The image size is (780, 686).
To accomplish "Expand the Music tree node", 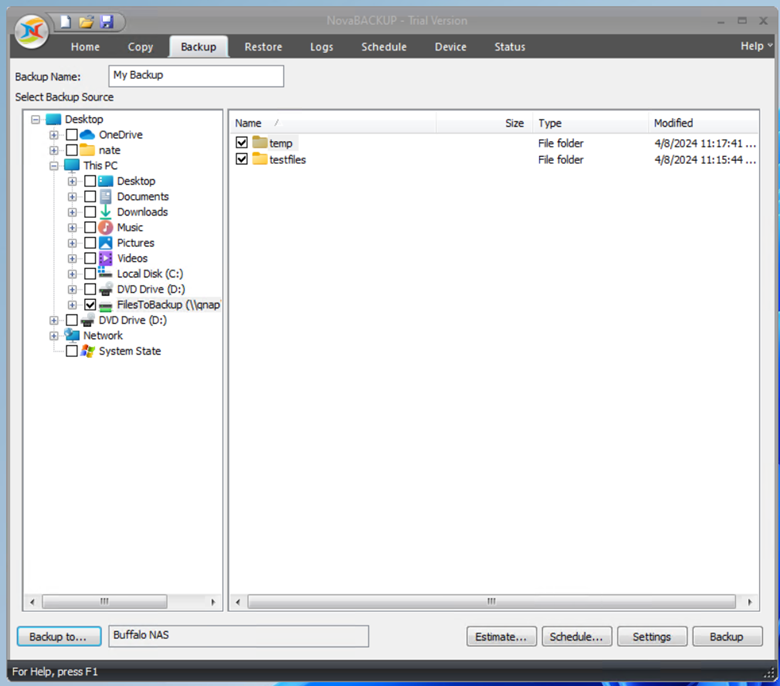I will pyautogui.click(x=72, y=227).
